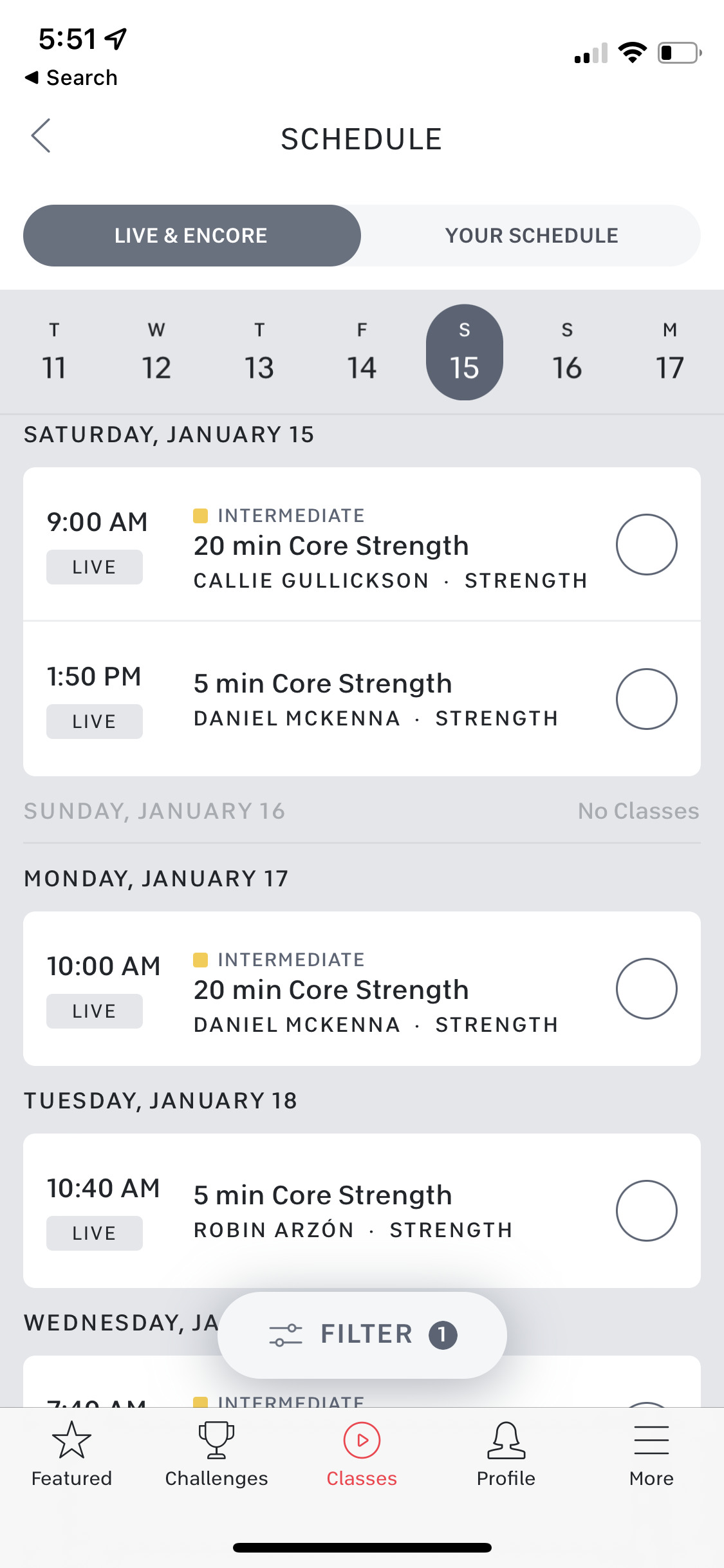
Task: Select Sunday 16 in date strip
Action: (567, 352)
